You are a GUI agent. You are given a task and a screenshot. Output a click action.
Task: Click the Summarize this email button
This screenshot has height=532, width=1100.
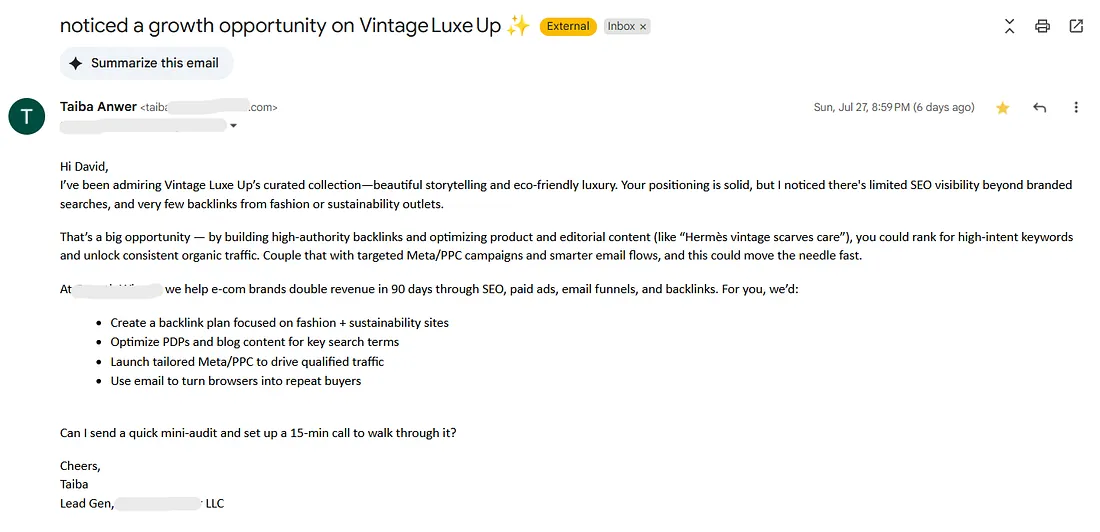(x=146, y=63)
